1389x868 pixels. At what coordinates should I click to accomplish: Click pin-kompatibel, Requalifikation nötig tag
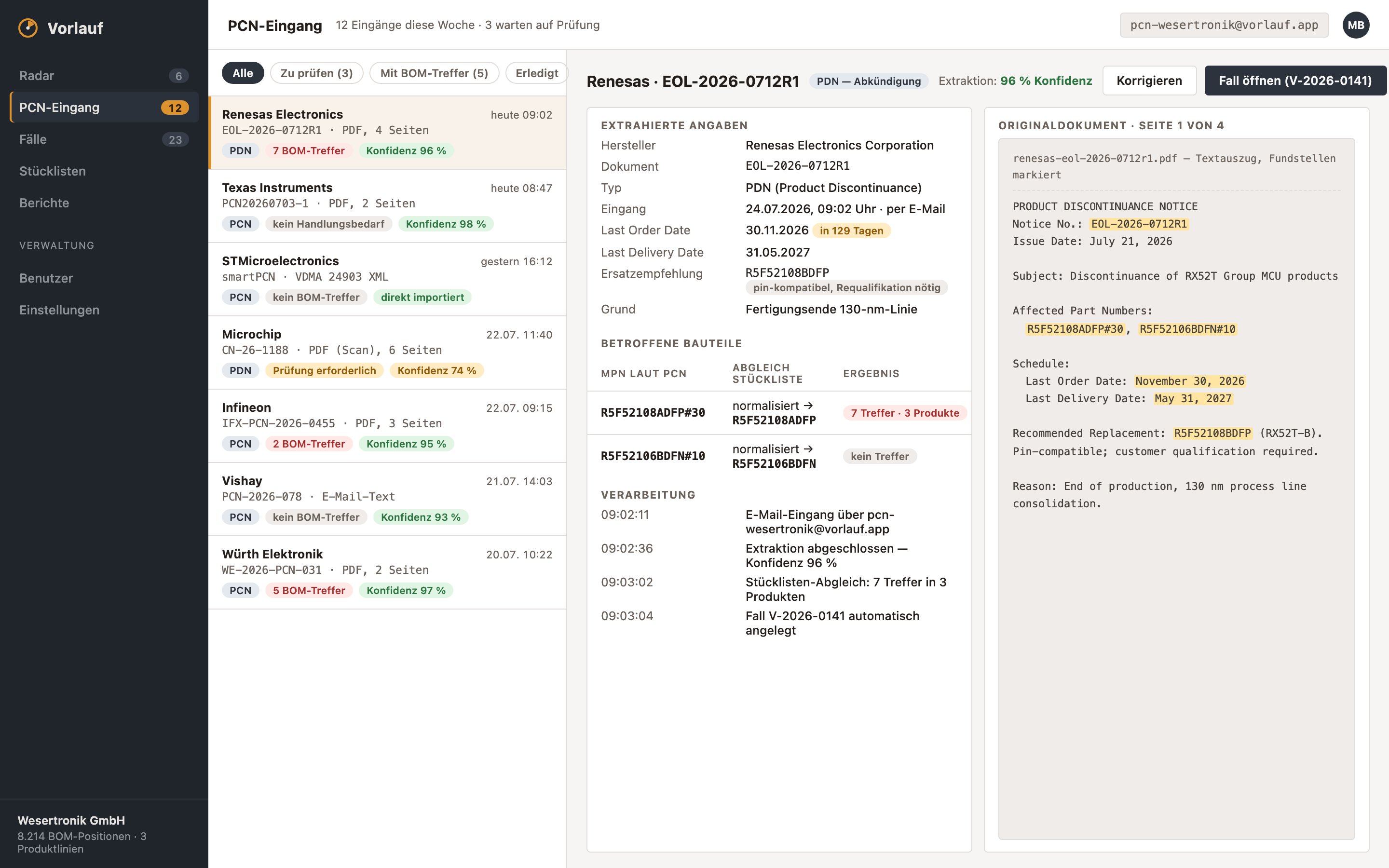(x=846, y=287)
